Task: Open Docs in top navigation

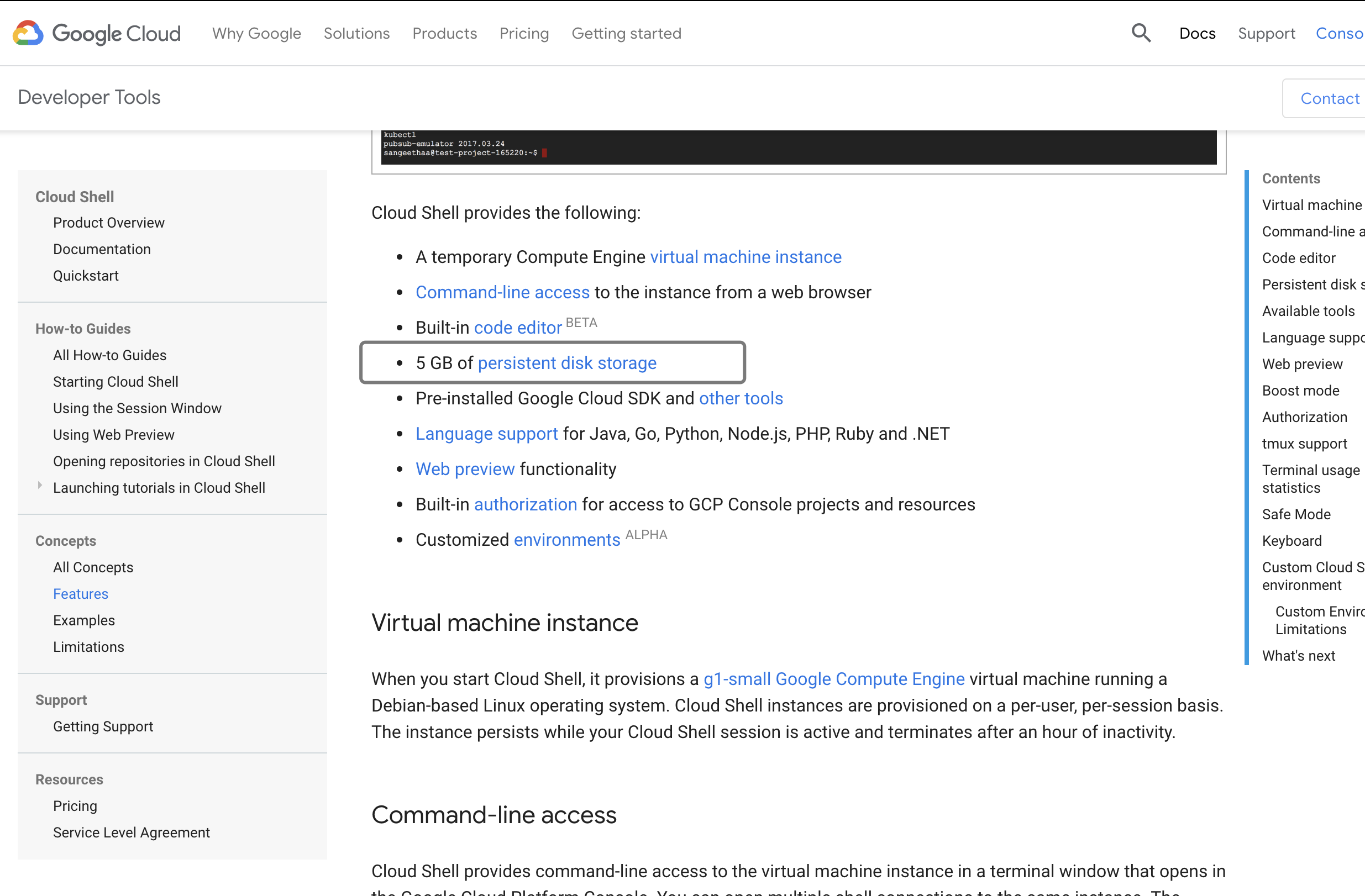Action: (x=1196, y=33)
